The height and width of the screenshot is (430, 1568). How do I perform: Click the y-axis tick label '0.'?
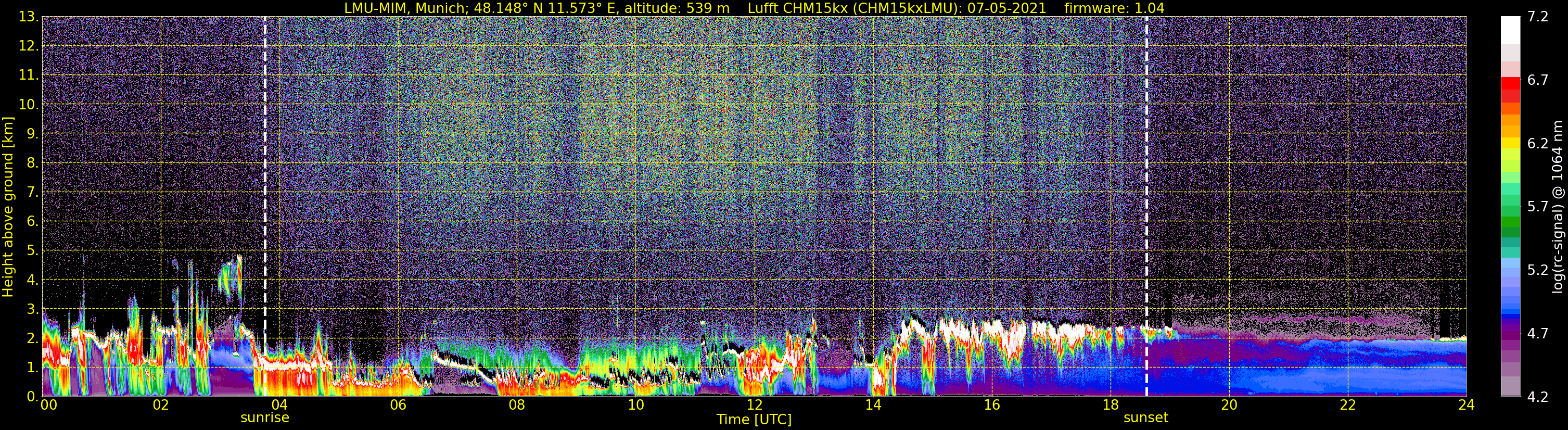(x=32, y=397)
